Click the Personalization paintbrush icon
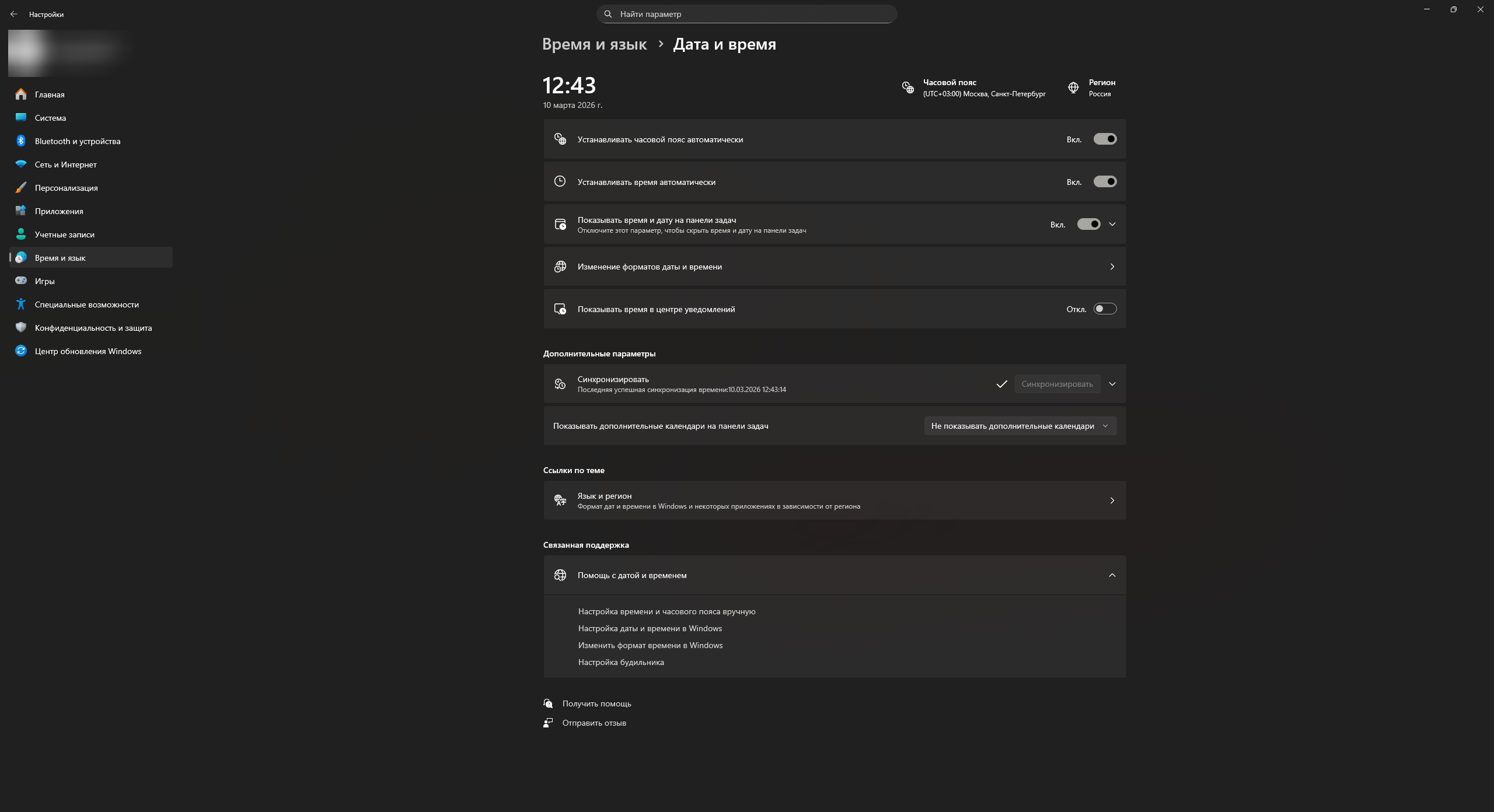1494x812 pixels. click(21, 188)
